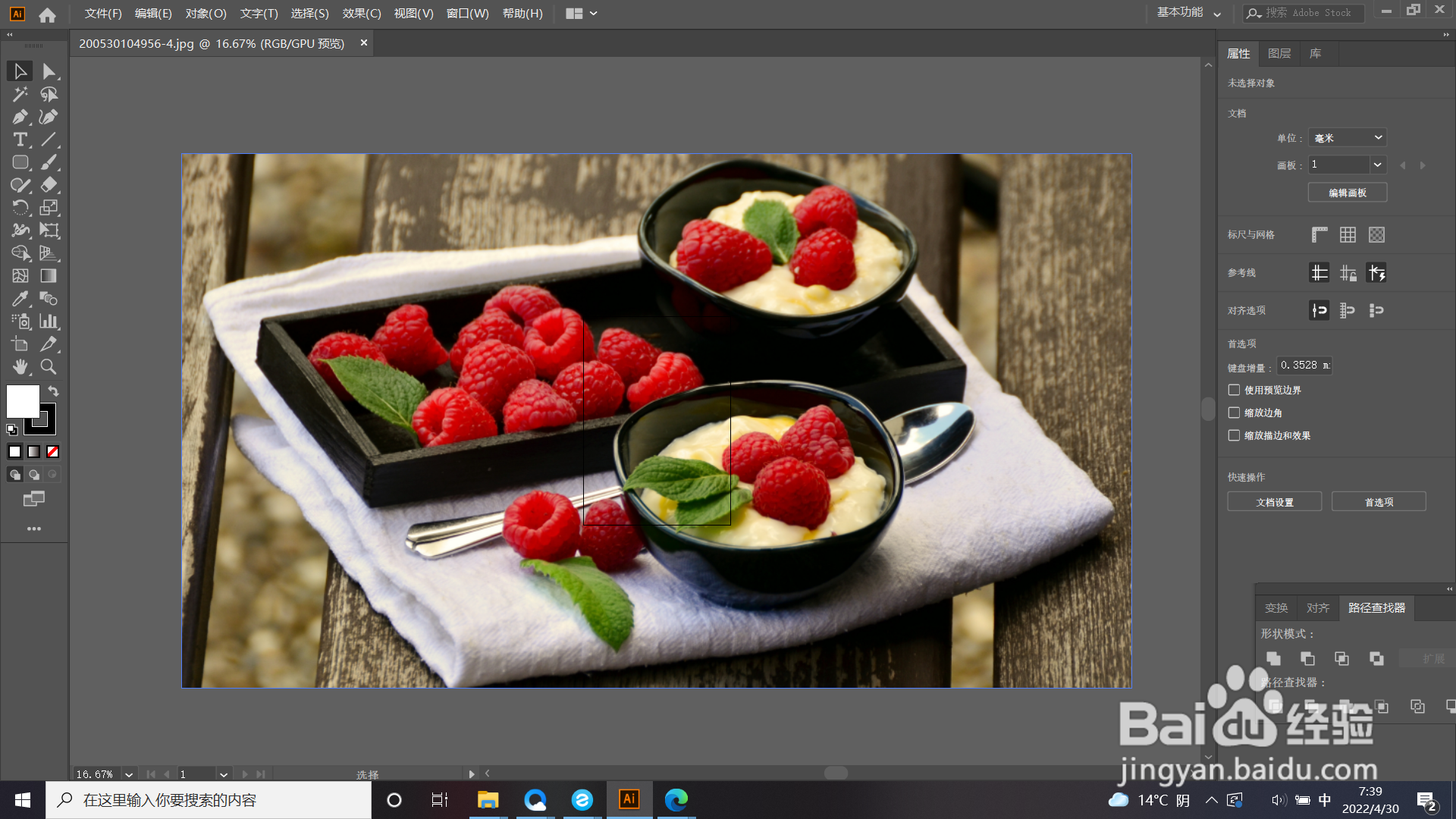The image size is (1456, 819).
Task: Select the Pen tool
Action: [x=20, y=117]
